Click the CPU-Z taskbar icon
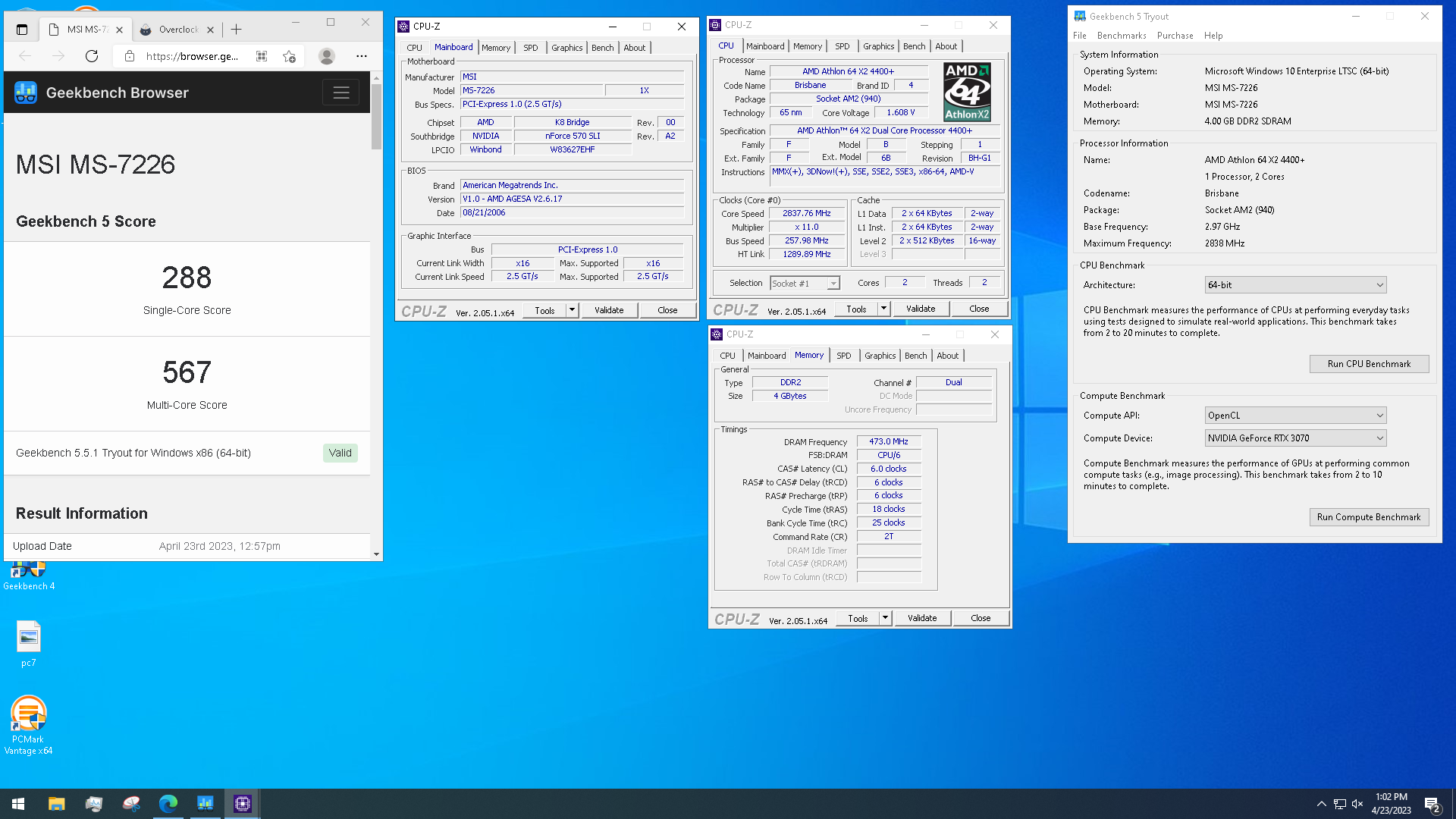The image size is (1456, 819). click(243, 804)
